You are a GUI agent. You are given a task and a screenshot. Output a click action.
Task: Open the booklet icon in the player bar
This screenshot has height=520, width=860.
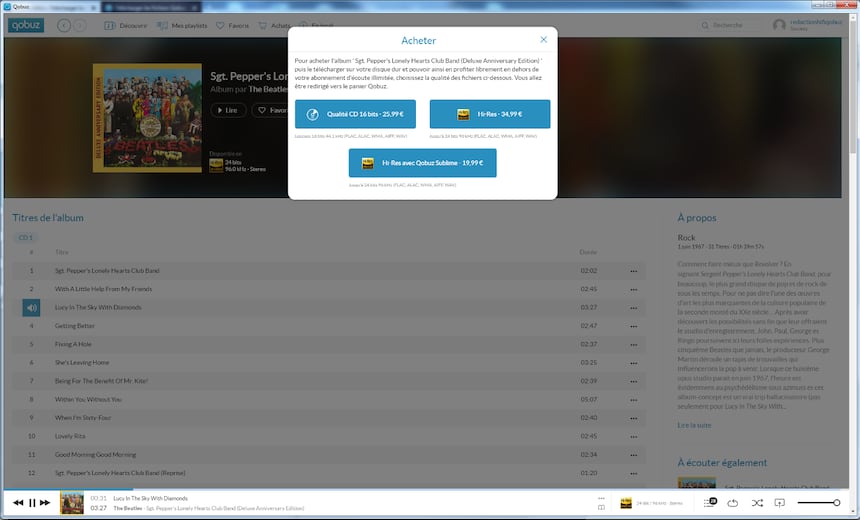601,507
